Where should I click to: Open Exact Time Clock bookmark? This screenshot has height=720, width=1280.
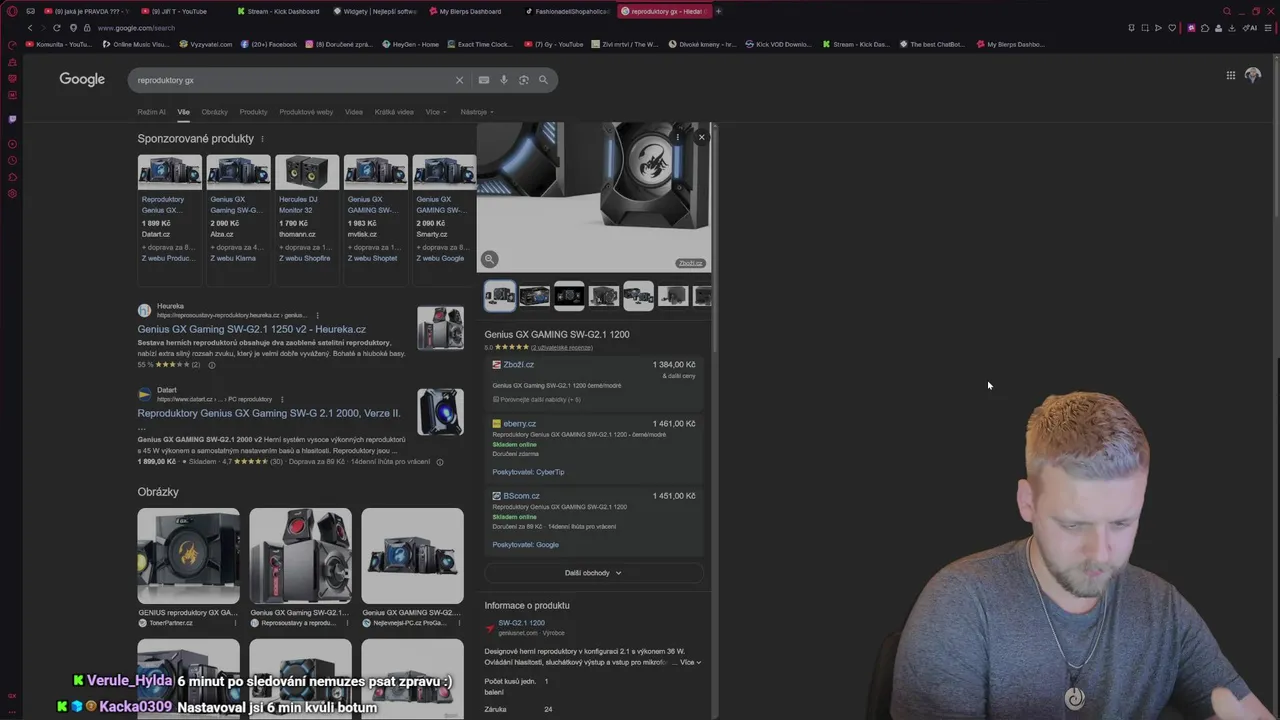click(x=480, y=44)
